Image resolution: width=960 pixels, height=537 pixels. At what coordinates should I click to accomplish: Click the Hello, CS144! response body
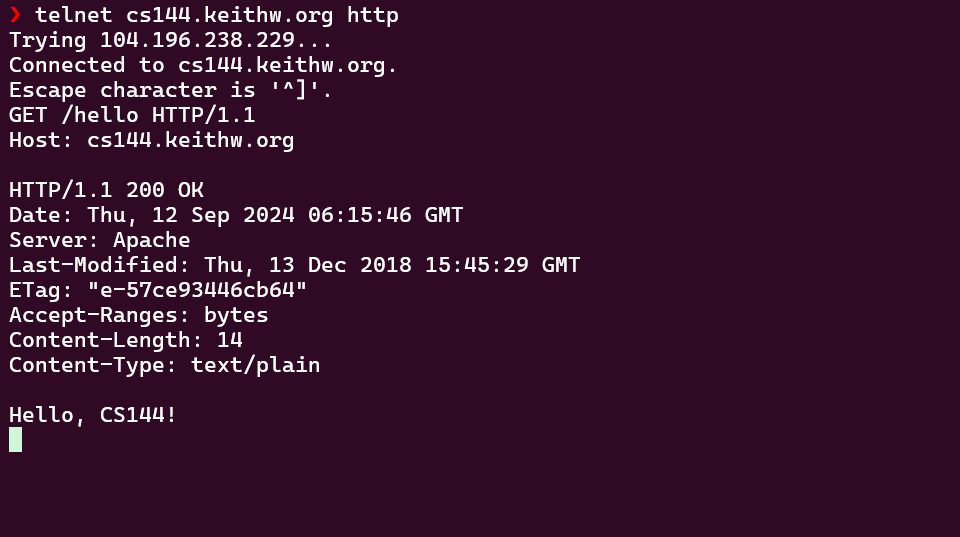click(x=93, y=415)
